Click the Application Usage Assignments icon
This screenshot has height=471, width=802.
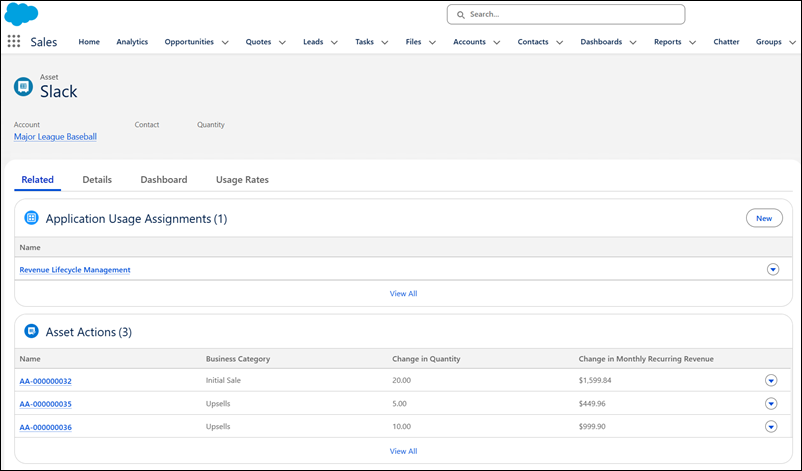click(31, 218)
